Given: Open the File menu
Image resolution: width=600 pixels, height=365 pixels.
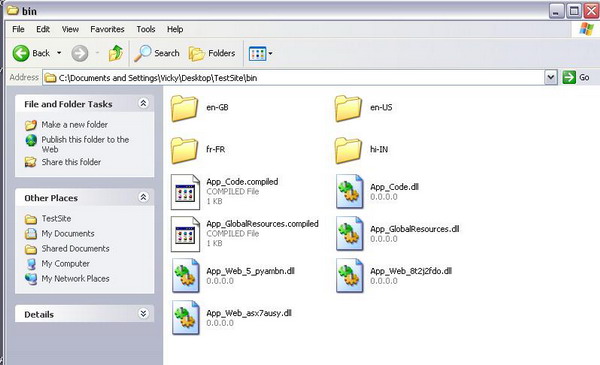Looking at the screenshot, I should 18,29.
